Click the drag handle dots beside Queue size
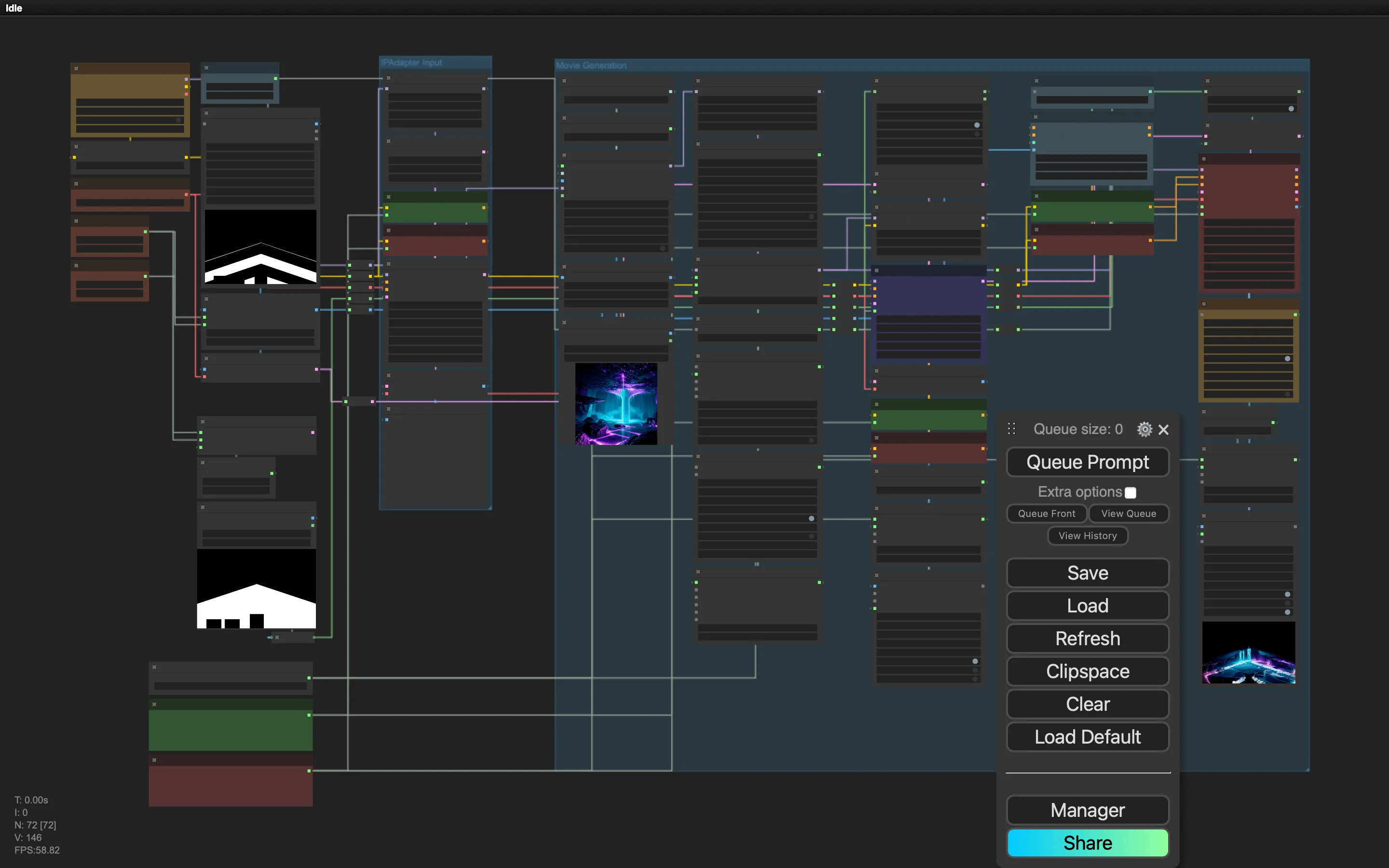The height and width of the screenshot is (868, 1389). coord(1011,428)
